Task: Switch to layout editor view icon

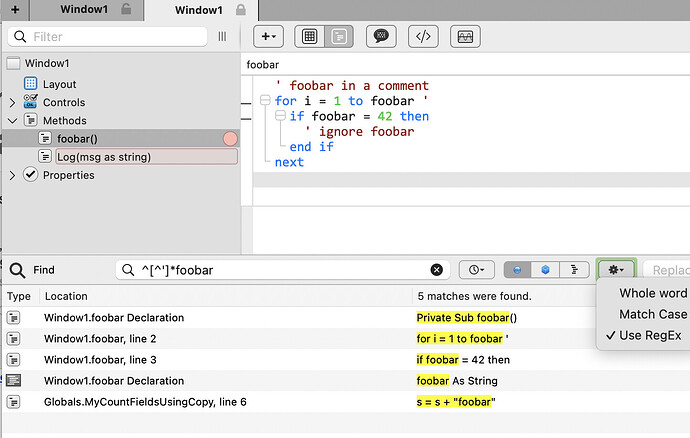Action: click(310, 36)
